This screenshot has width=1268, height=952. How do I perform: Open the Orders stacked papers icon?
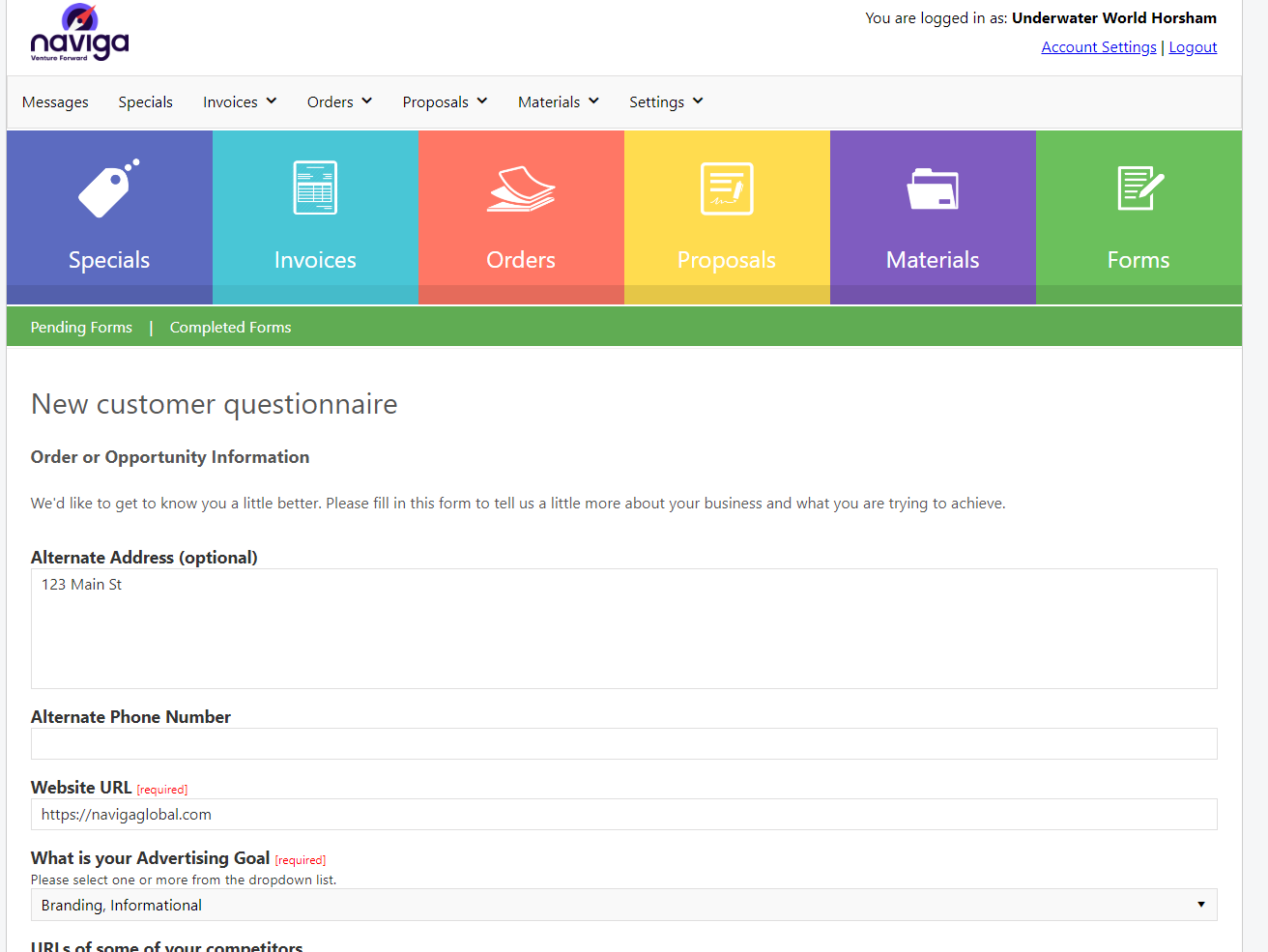(521, 188)
